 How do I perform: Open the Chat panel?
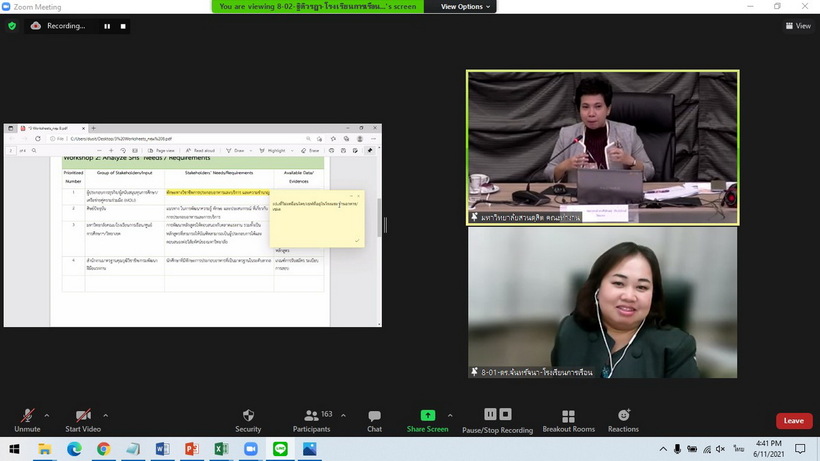pos(374,416)
